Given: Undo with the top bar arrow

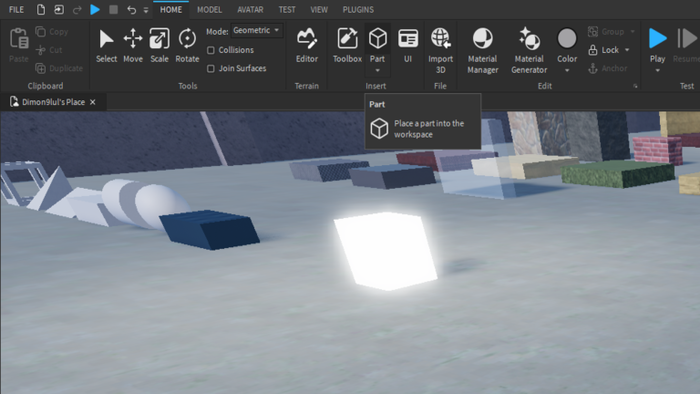Looking at the screenshot, I should point(131,9).
